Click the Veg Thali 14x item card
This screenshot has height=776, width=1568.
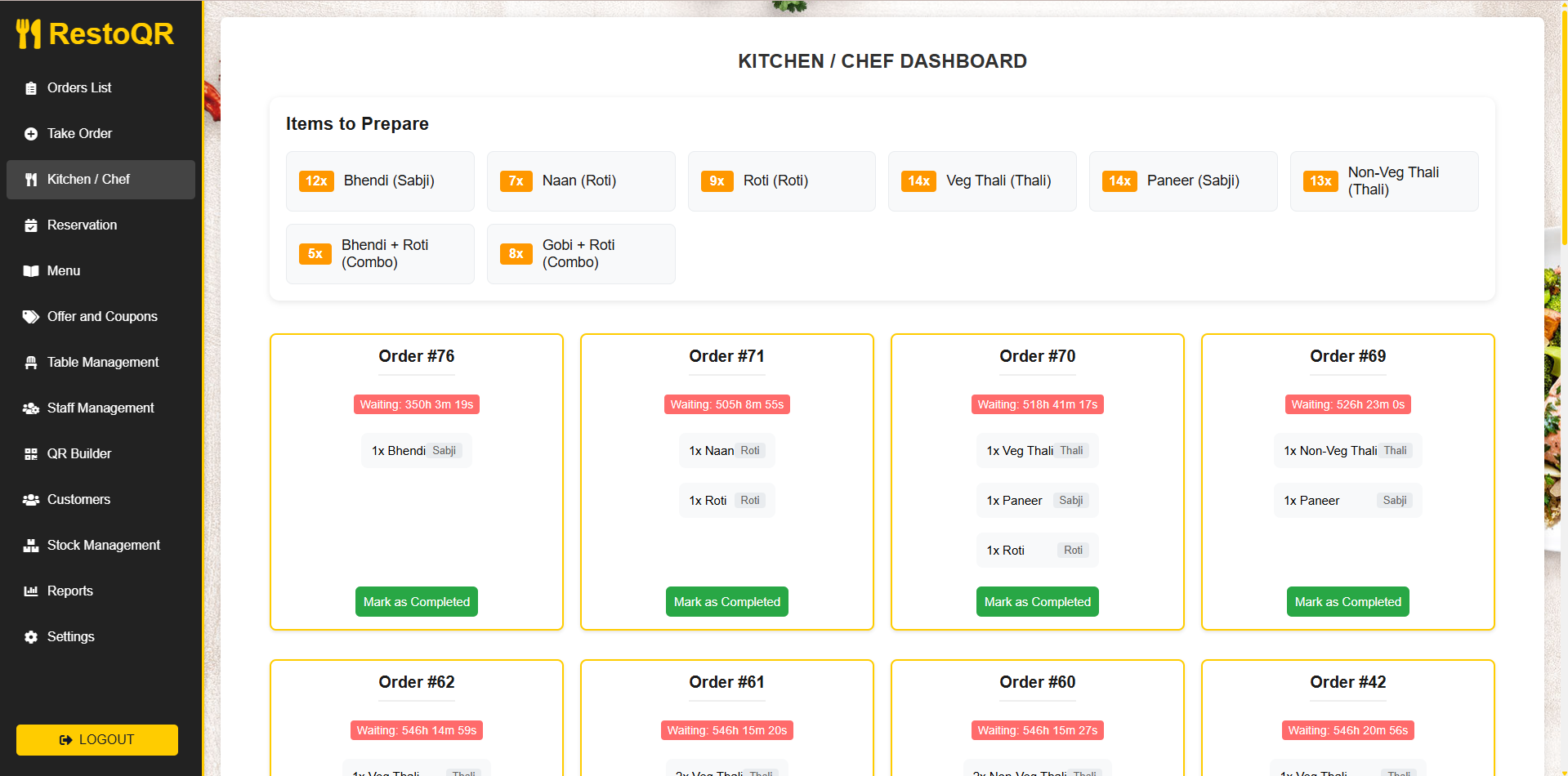(981, 181)
